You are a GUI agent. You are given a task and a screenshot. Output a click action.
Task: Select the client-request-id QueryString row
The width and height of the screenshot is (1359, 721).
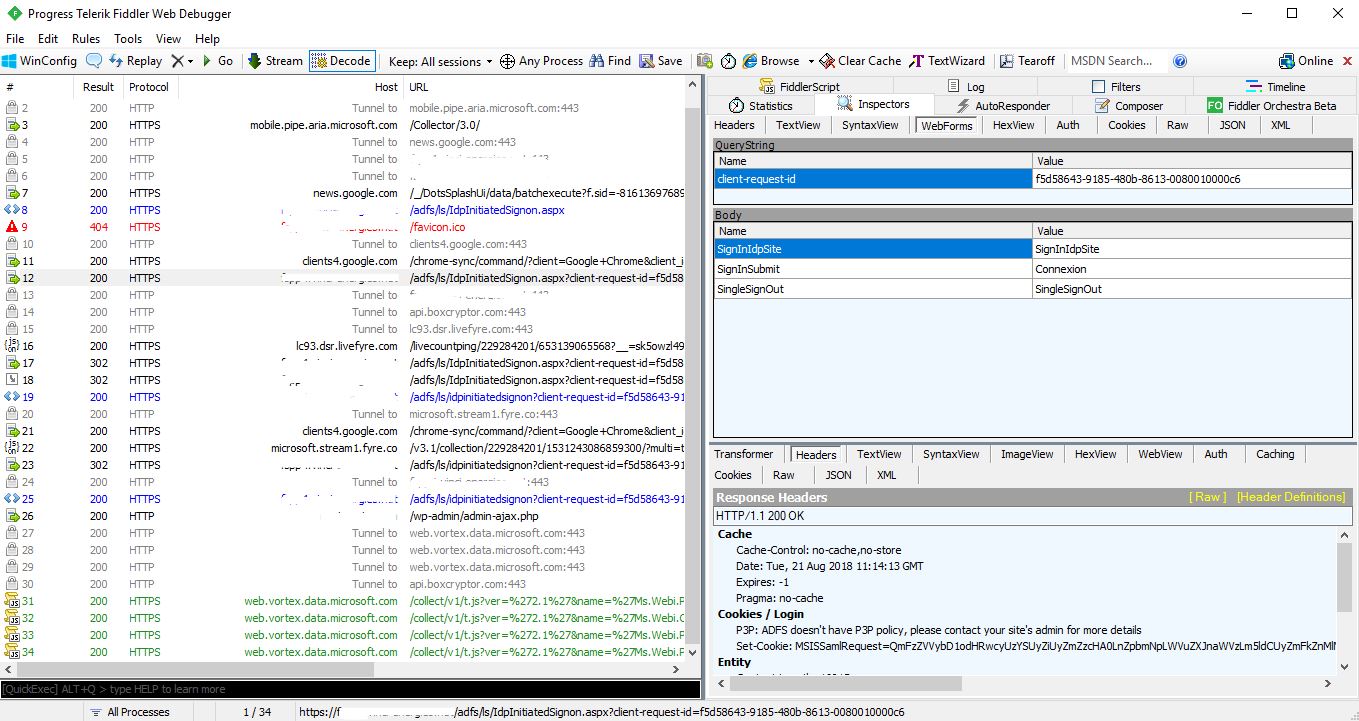pos(1033,179)
